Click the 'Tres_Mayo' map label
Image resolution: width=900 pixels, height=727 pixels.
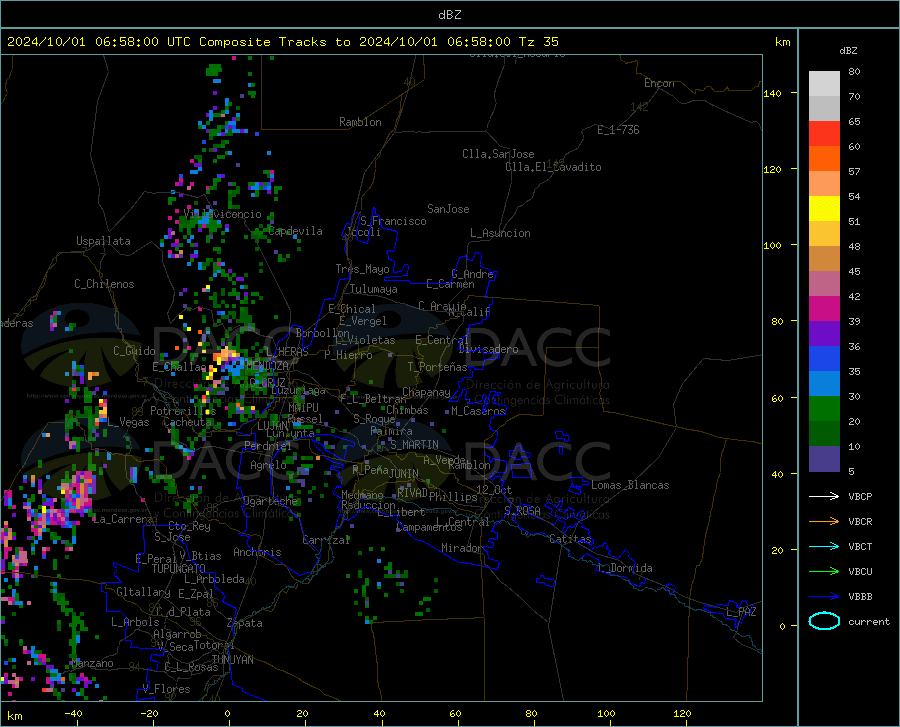[362, 269]
